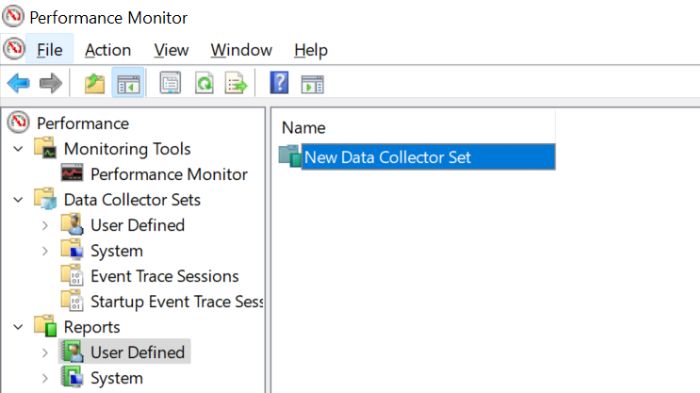This screenshot has width=700, height=393.
Task: Click the System icon under Data Collector Sets
Action: 72,250
